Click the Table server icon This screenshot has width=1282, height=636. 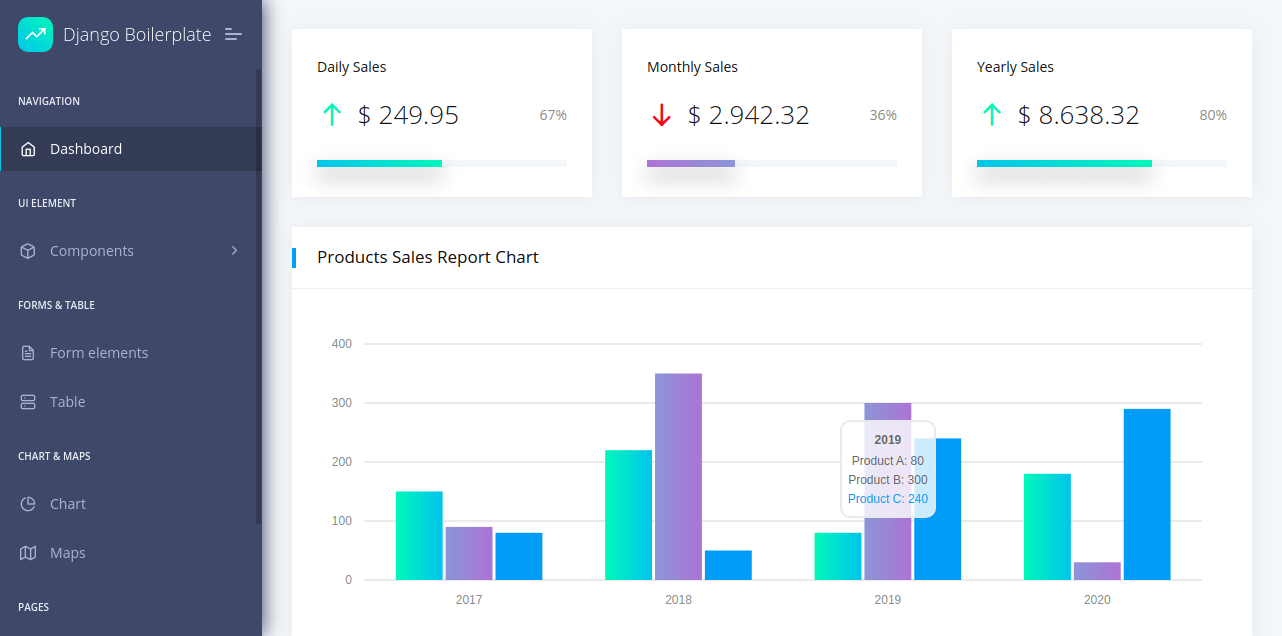click(28, 402)
